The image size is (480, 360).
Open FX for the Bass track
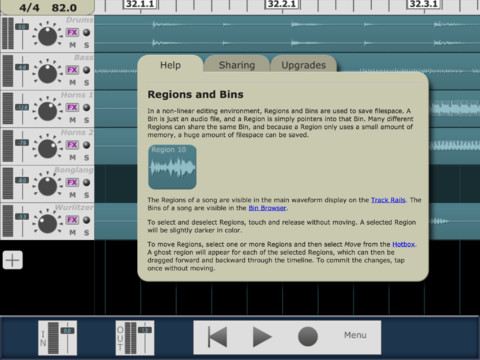[72, 70]
